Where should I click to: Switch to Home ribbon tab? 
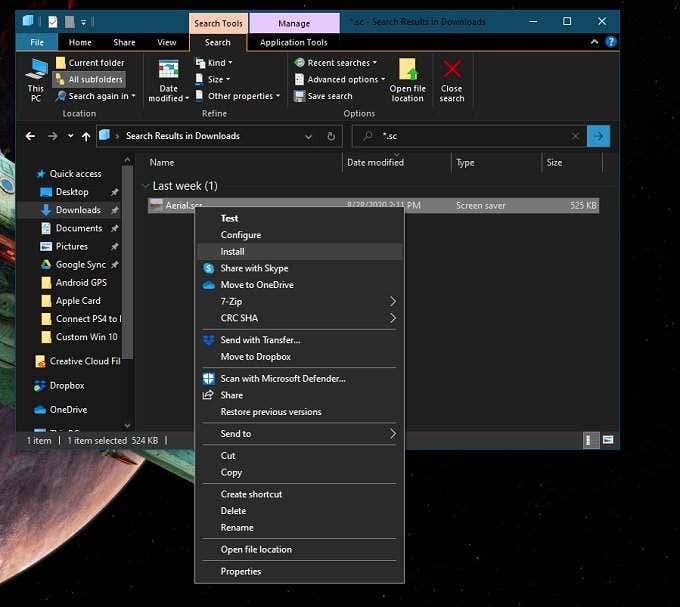(80, 42)
